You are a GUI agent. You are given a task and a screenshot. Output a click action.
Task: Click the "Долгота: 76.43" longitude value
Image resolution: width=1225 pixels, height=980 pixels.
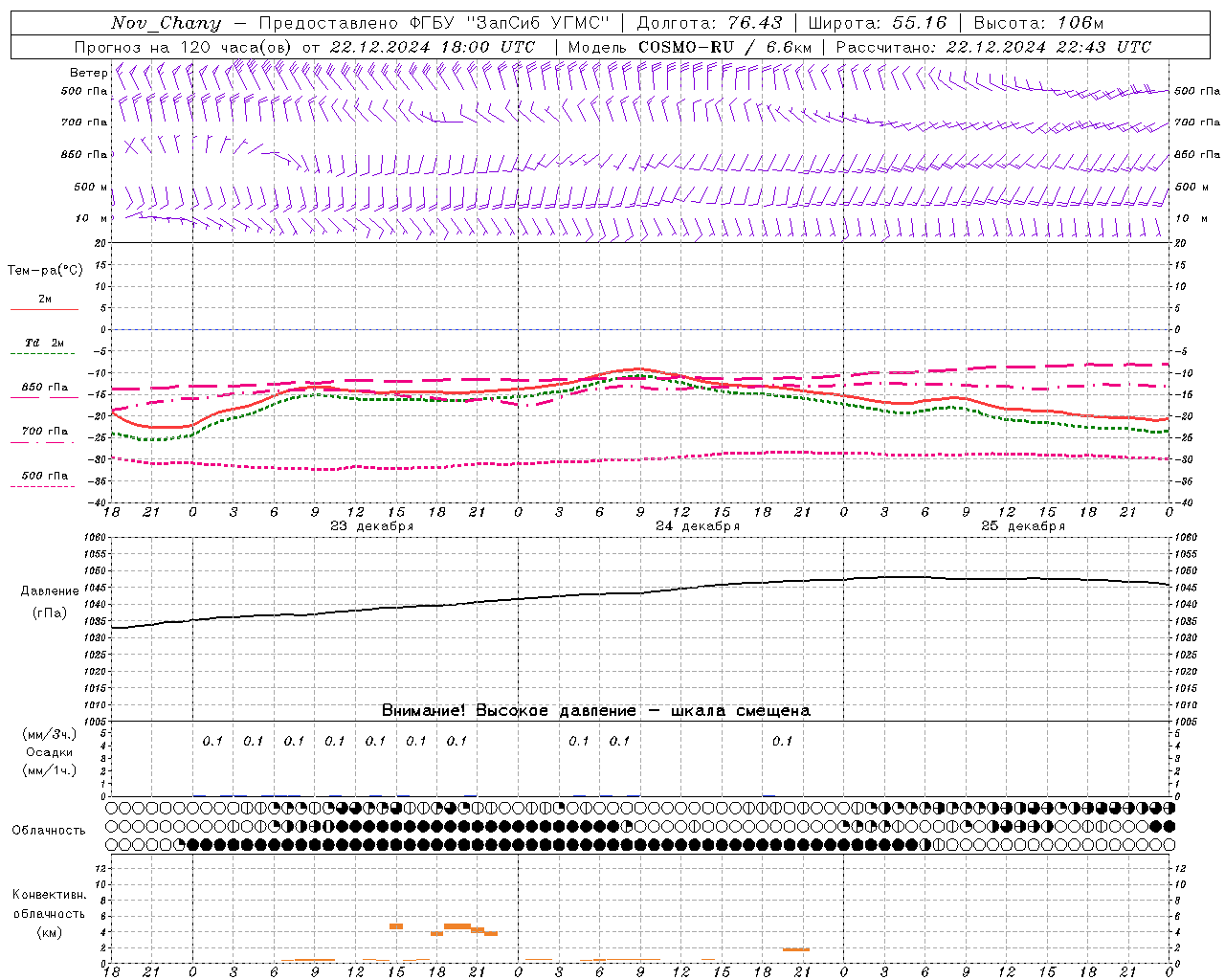[709, 23]
